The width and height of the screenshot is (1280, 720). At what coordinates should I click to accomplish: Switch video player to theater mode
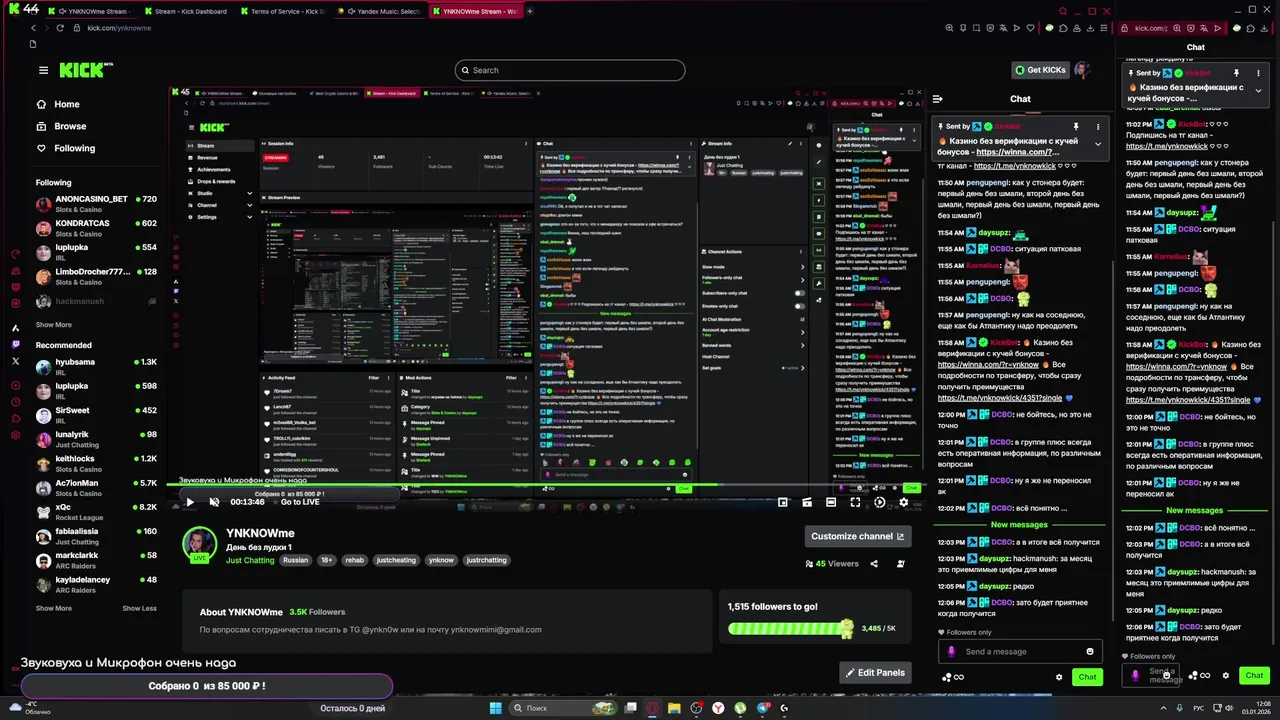[831, 502]
